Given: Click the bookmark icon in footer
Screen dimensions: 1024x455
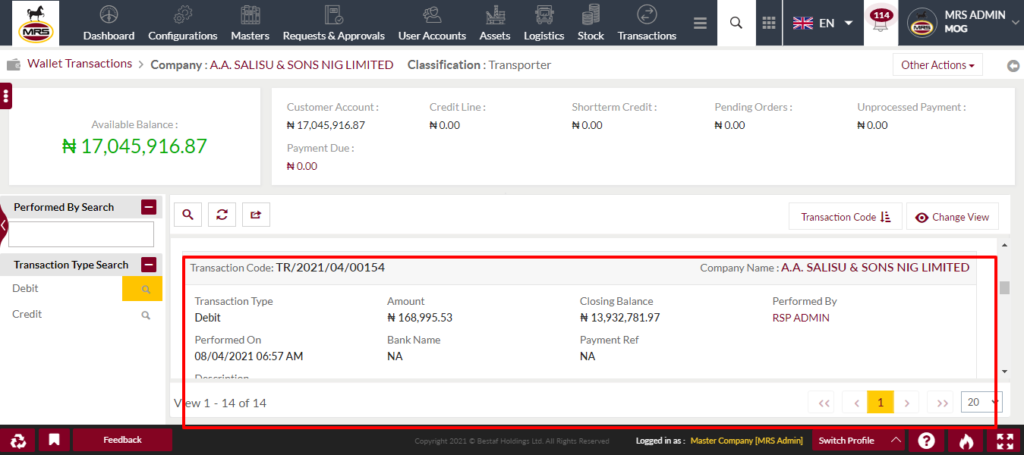Looking at the screenshot, I should click(54, 440).
